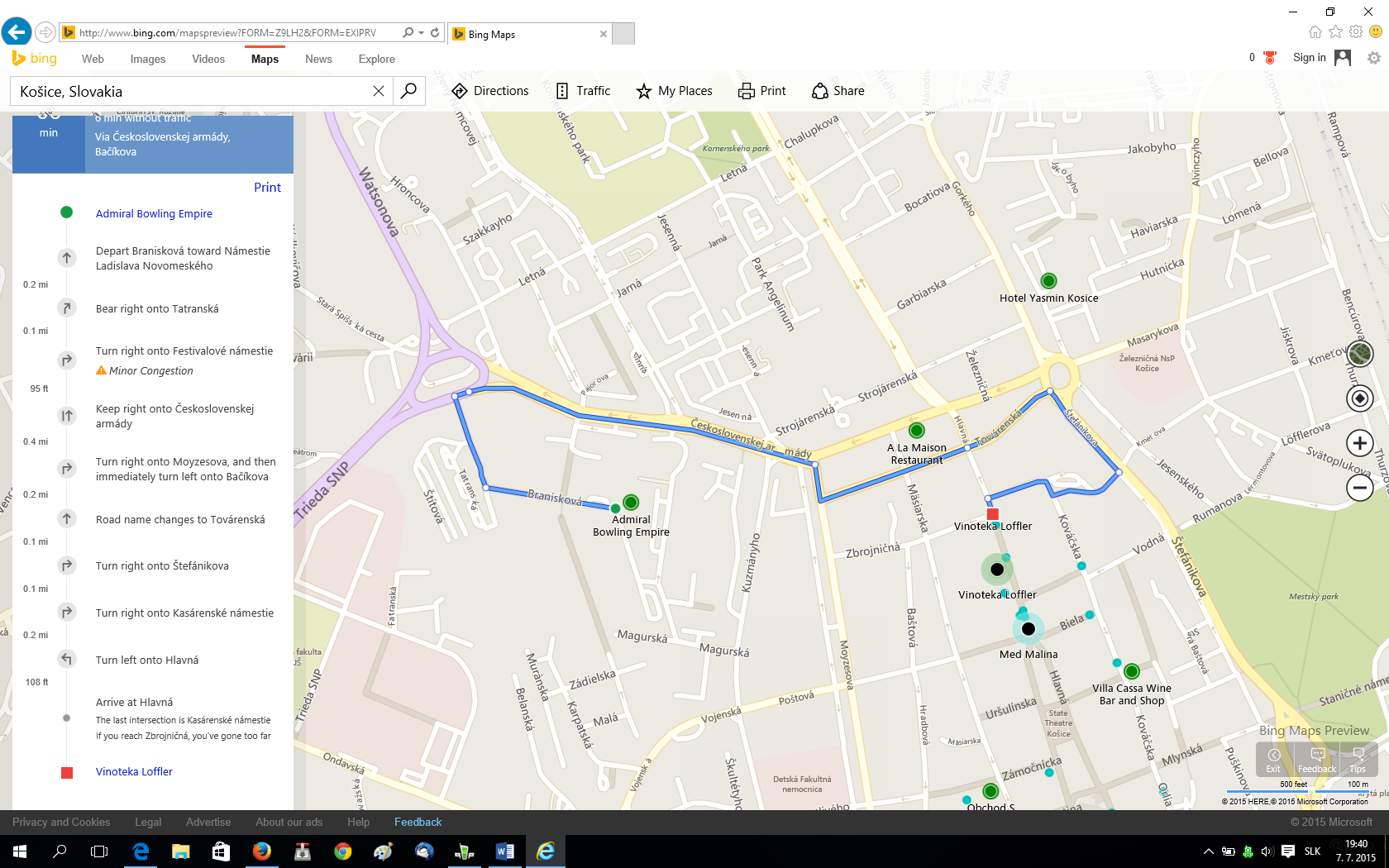Open File Explorer from the taskbar
Viewport: 1389px width, 868px height.
180,851
